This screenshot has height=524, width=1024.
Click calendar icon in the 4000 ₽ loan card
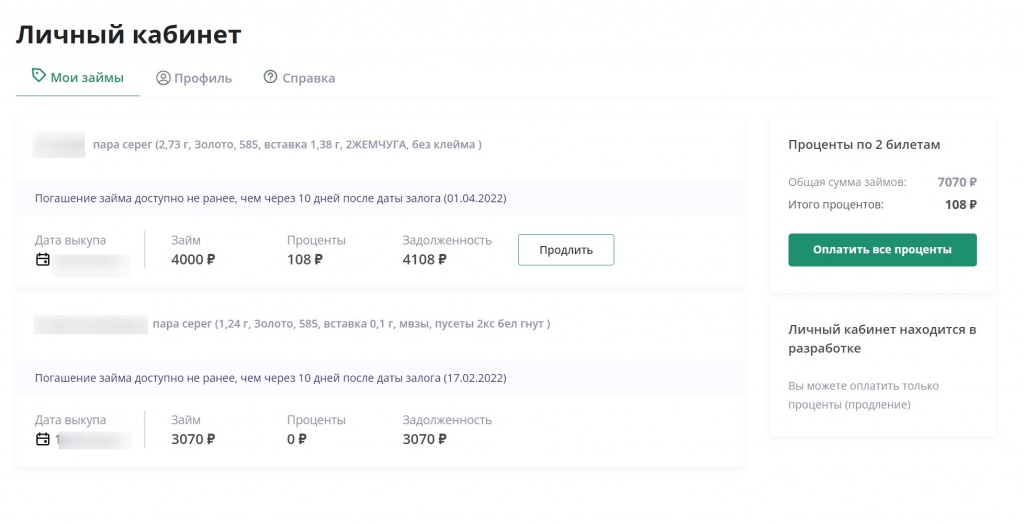tap(42, 260)
